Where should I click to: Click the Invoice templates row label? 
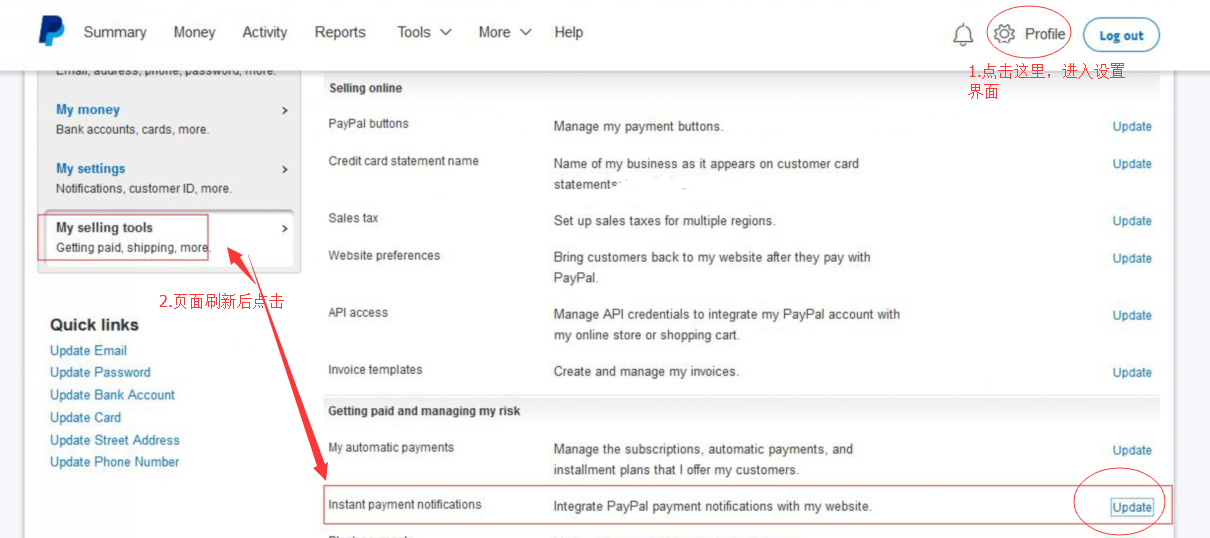point(375,370)
